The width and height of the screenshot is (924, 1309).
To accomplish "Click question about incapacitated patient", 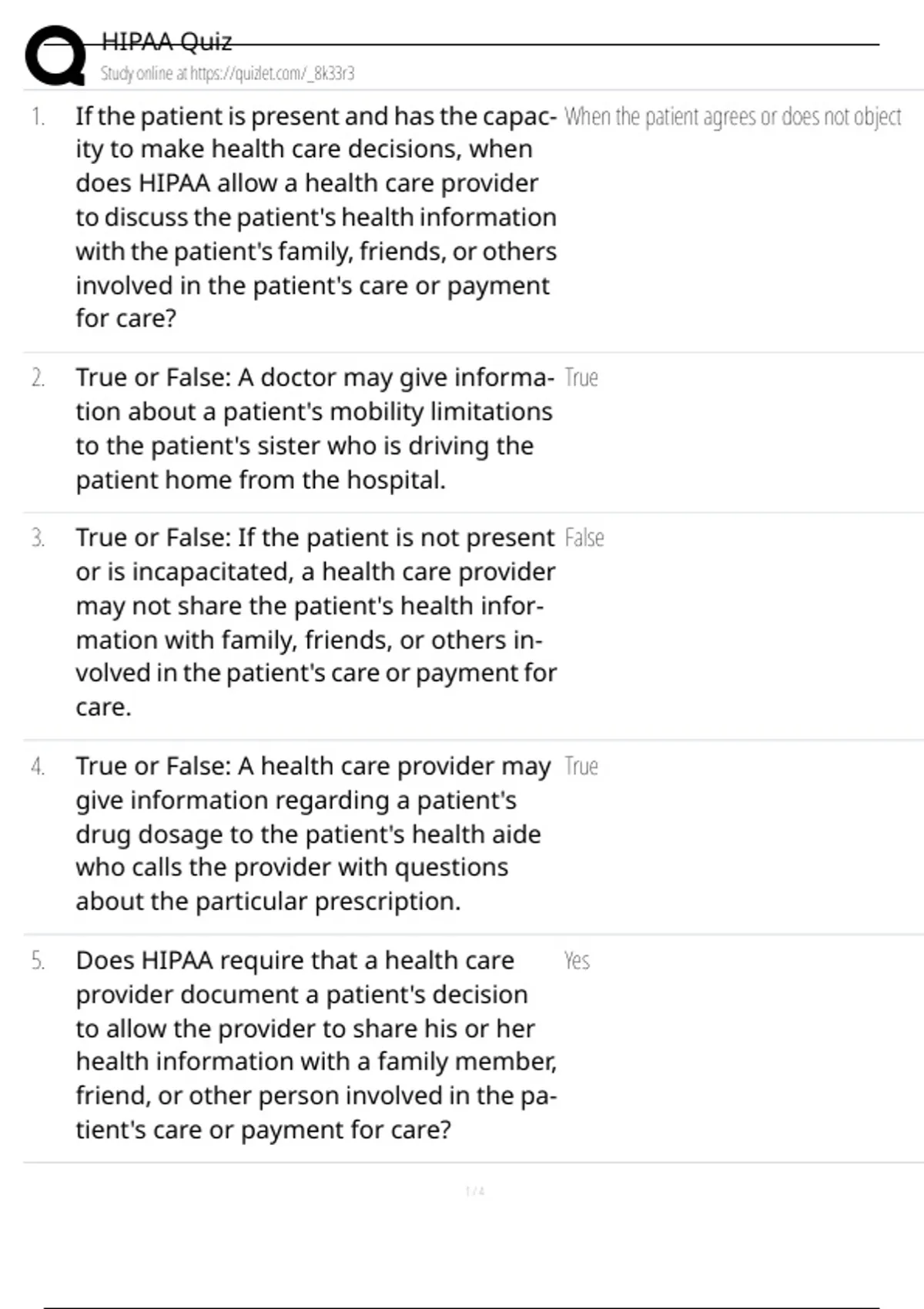I will click(316, 622).
